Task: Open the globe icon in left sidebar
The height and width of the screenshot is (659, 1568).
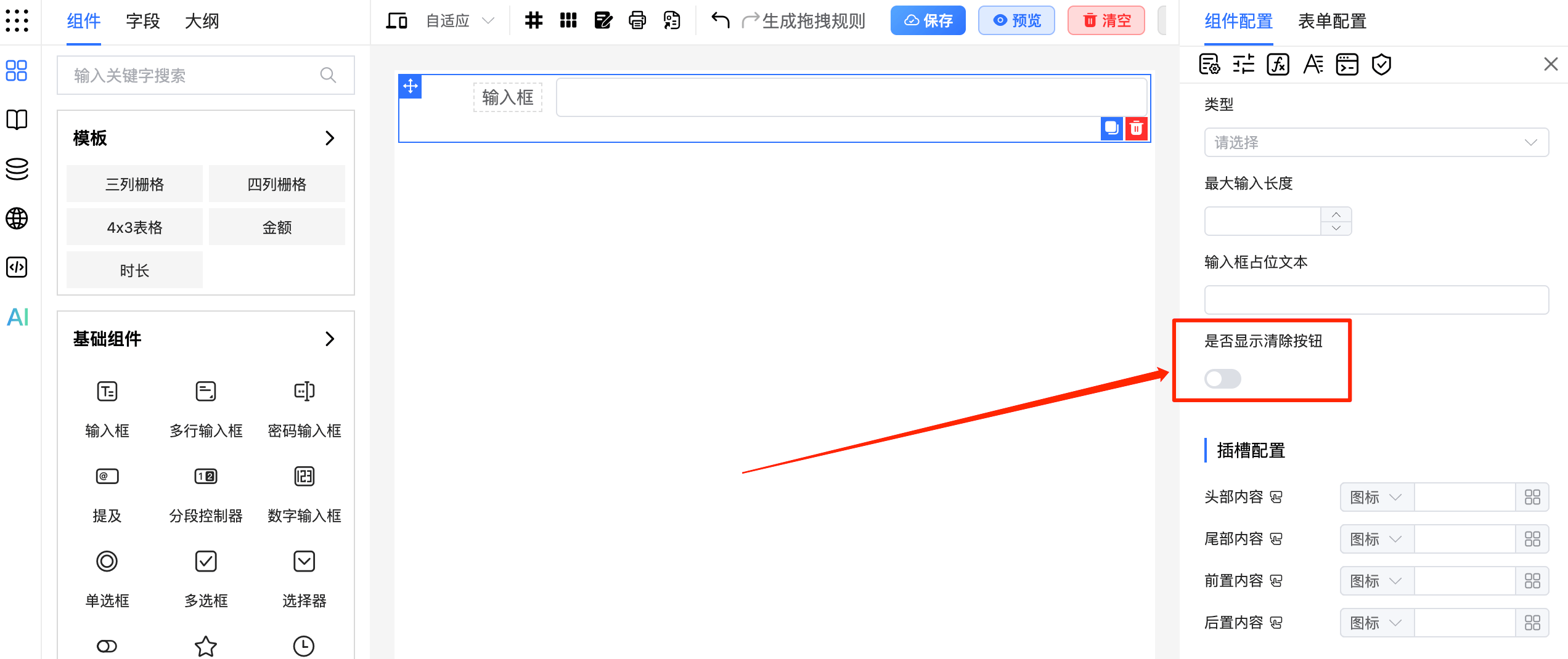Action: [x=17, y=218]
